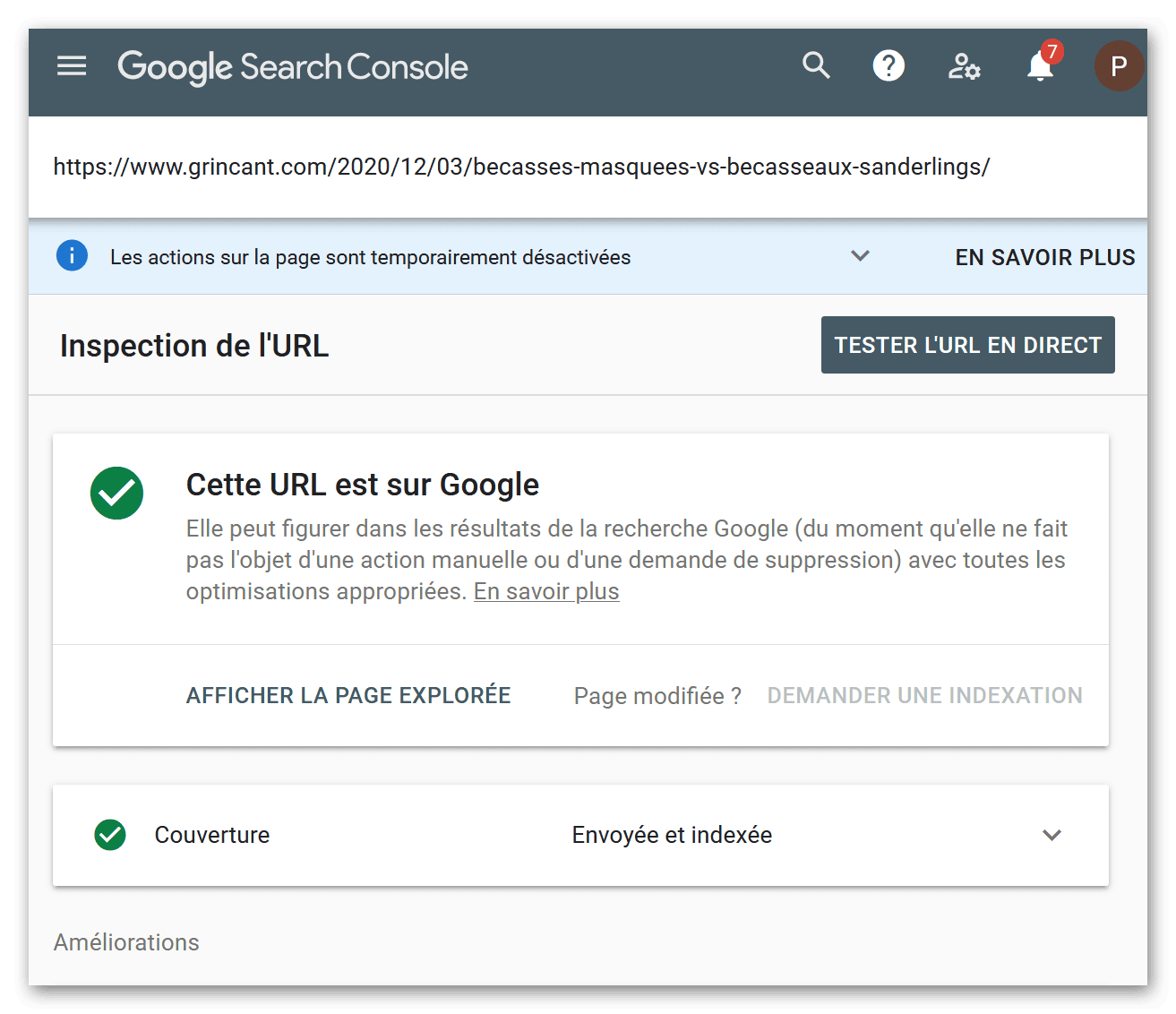
Task: Click the large green URL status checkmark
Action: pos(117,494)
